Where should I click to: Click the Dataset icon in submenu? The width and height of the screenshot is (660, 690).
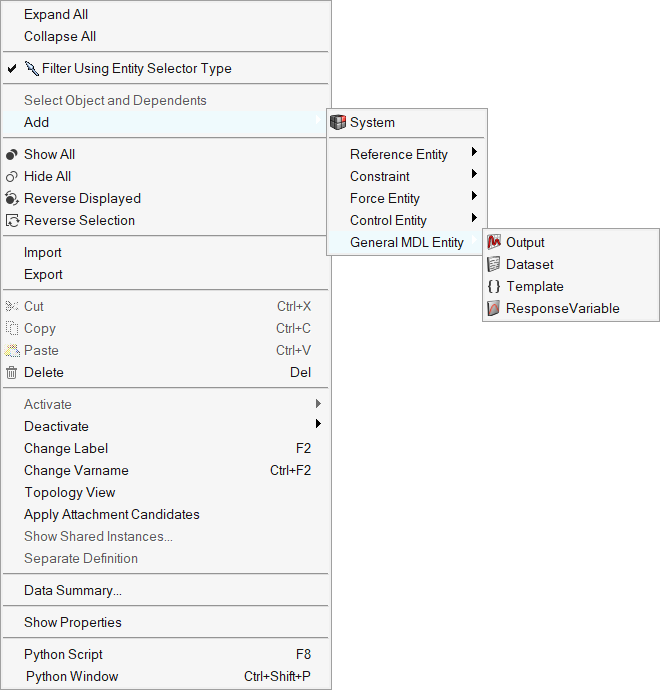pyautogui.click(x=493, y=264)
